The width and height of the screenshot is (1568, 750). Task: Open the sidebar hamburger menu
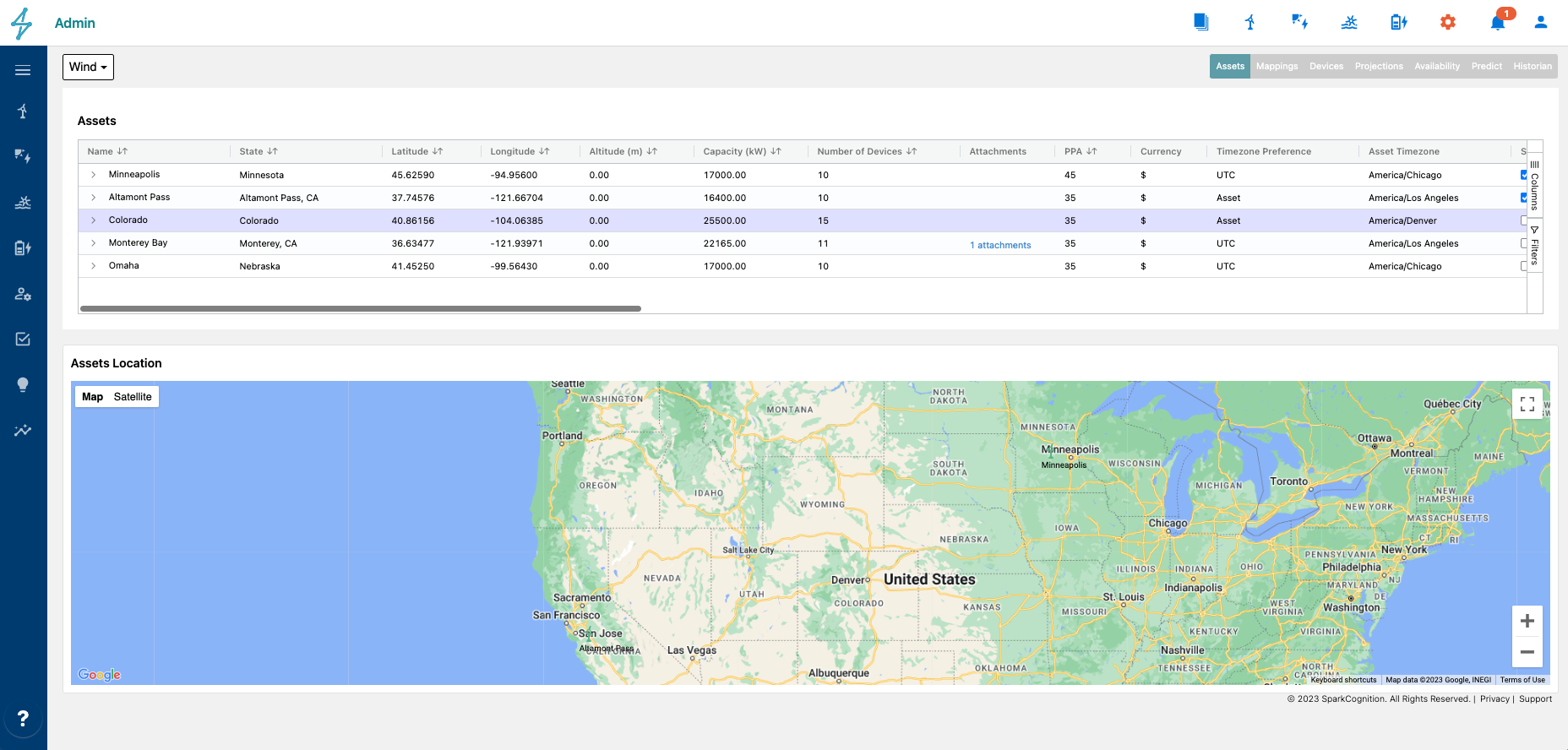[23, 70]
